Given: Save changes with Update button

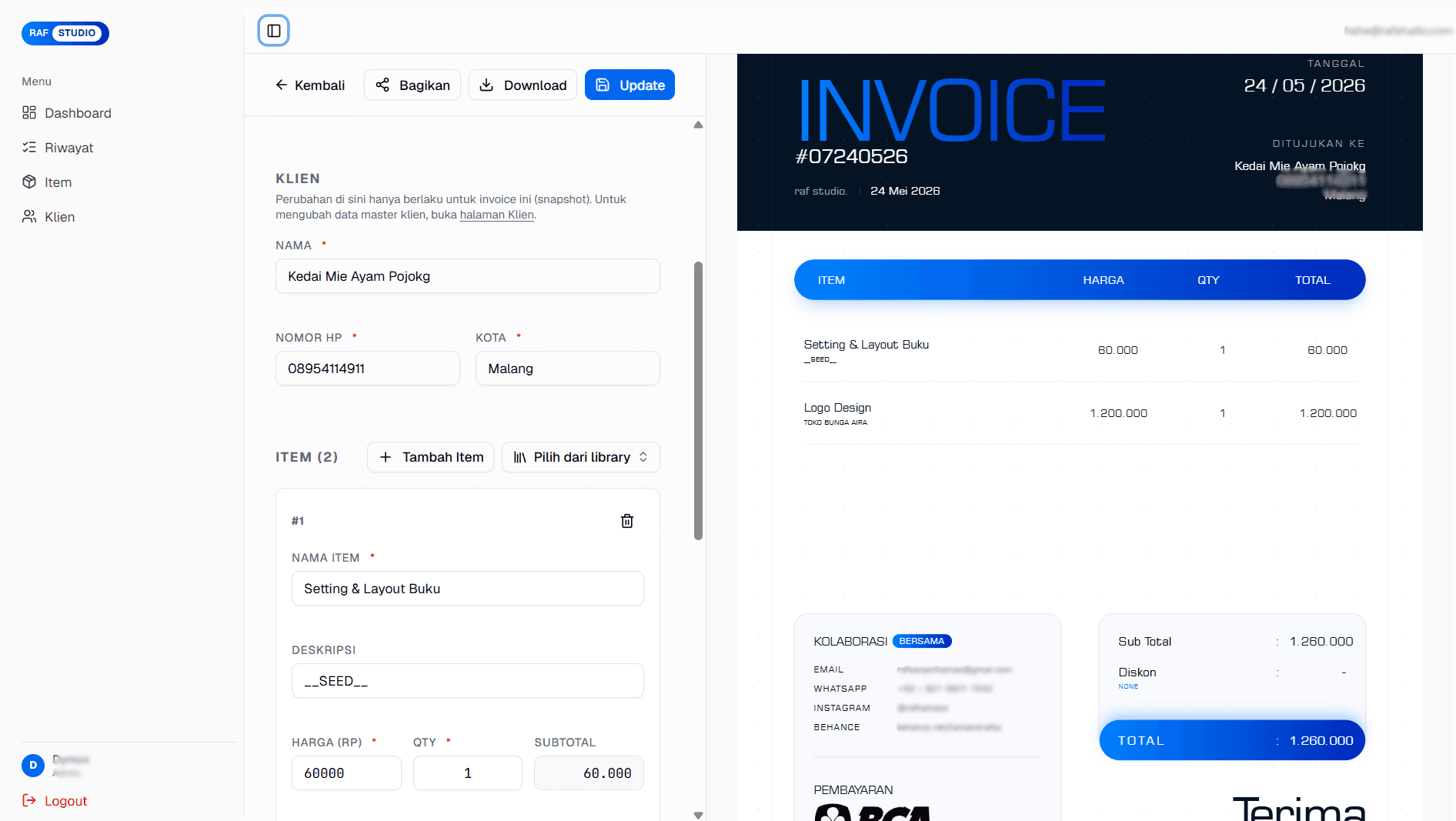Looking at the screenshot, I should pyautogui.click(x=629, y=85).
